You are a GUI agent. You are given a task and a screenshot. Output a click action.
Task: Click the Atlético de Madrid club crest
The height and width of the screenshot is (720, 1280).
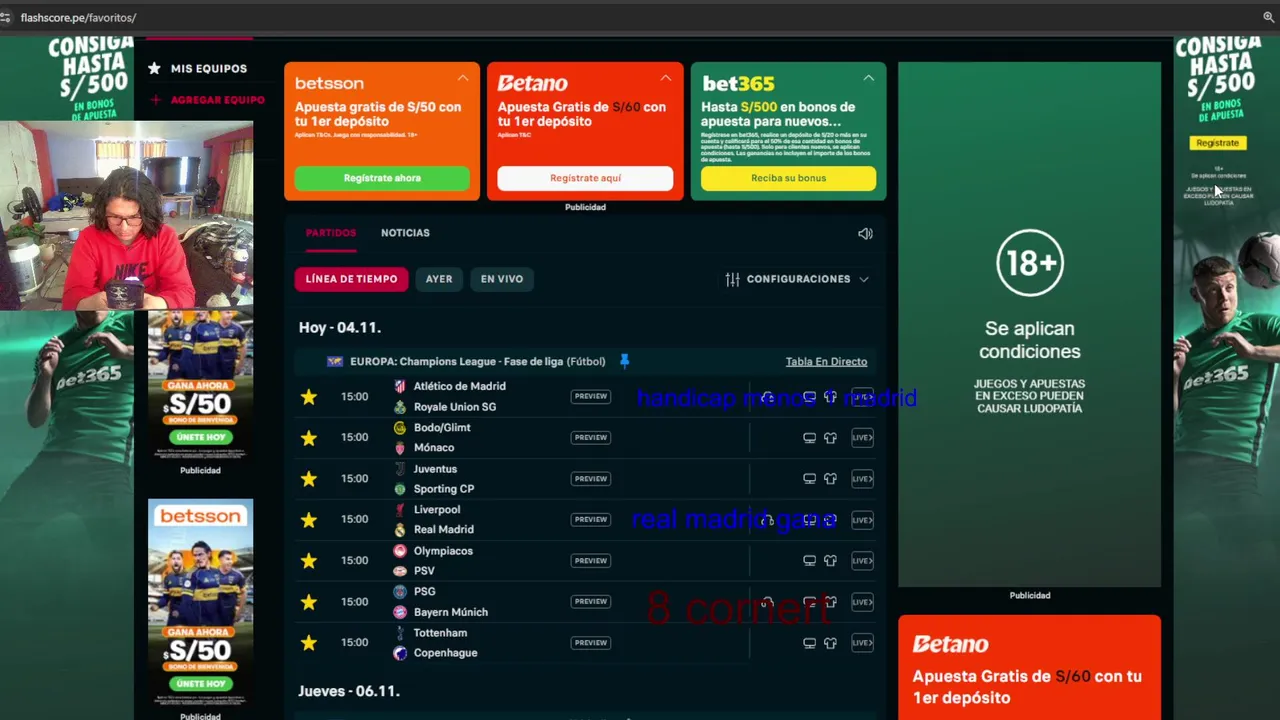point(400,386)
